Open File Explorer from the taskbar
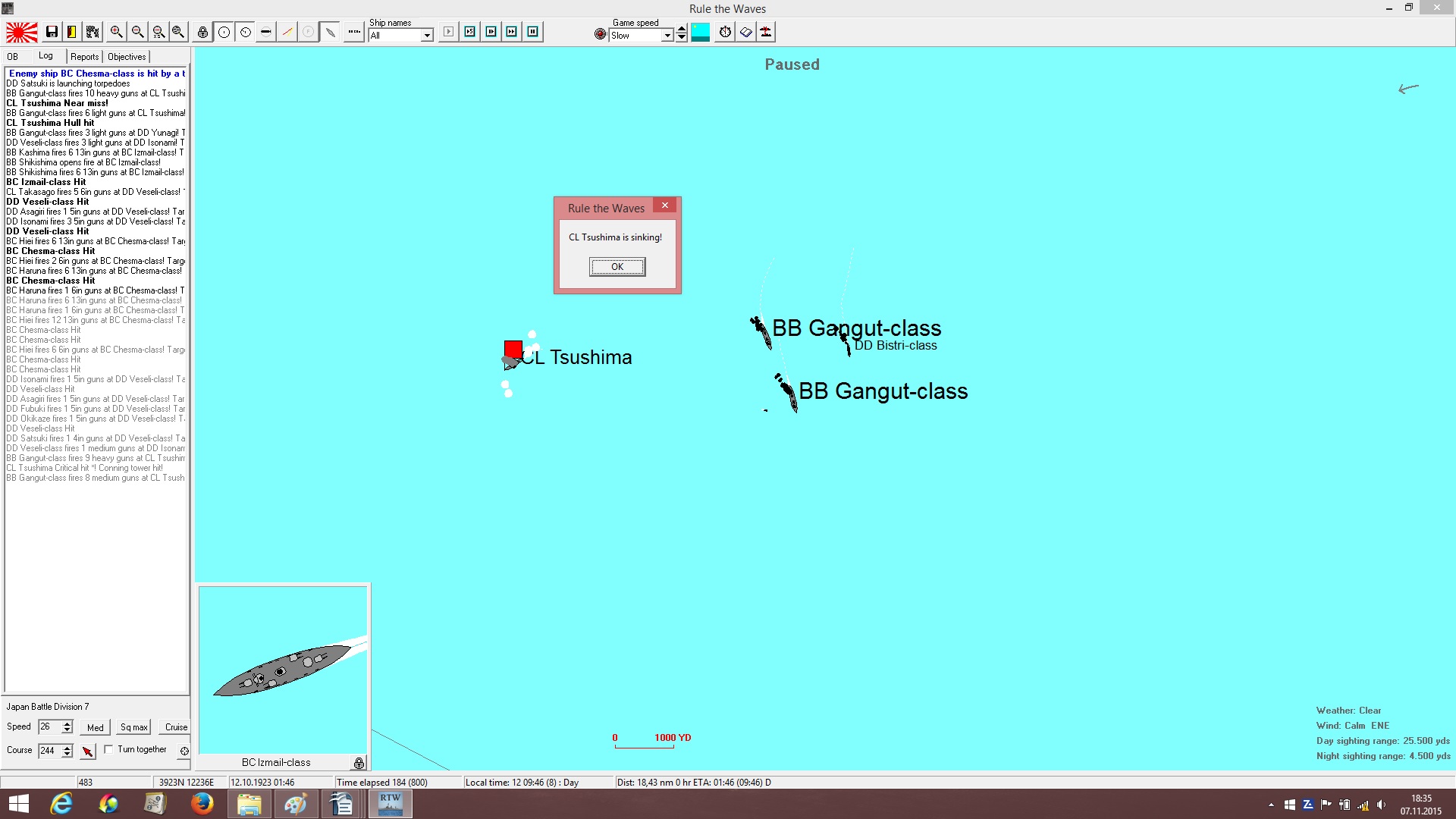This screenshot has width=1456, height=819. point(249,803)
